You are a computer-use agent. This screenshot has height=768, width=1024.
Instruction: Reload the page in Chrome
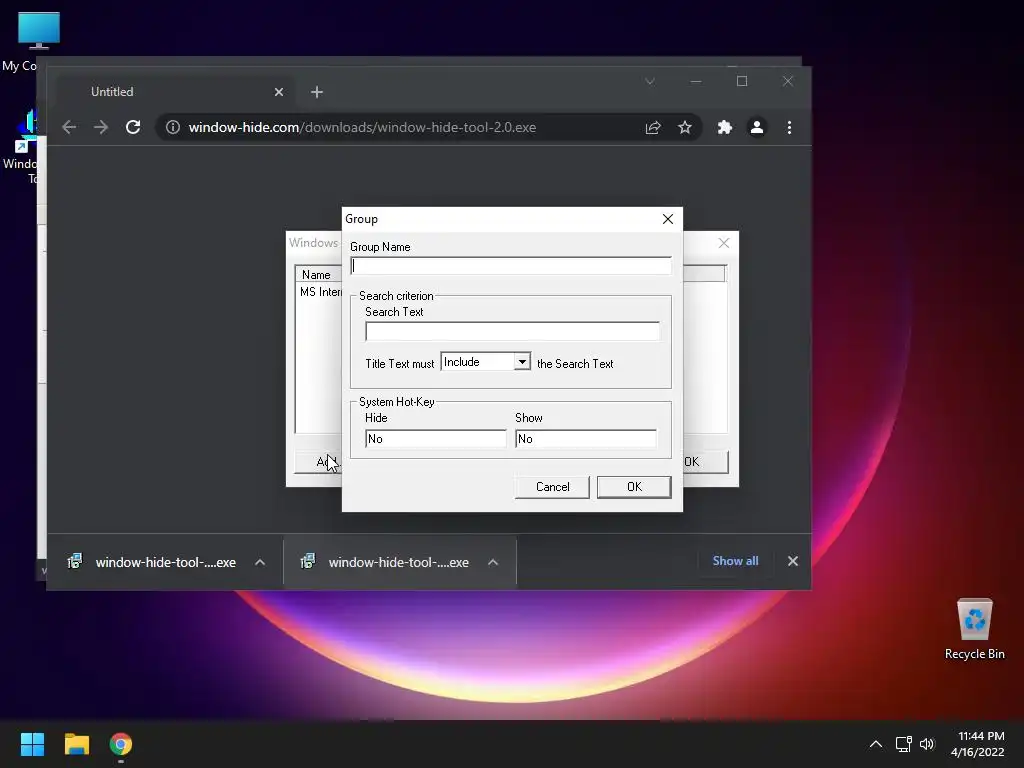[133, 127]
